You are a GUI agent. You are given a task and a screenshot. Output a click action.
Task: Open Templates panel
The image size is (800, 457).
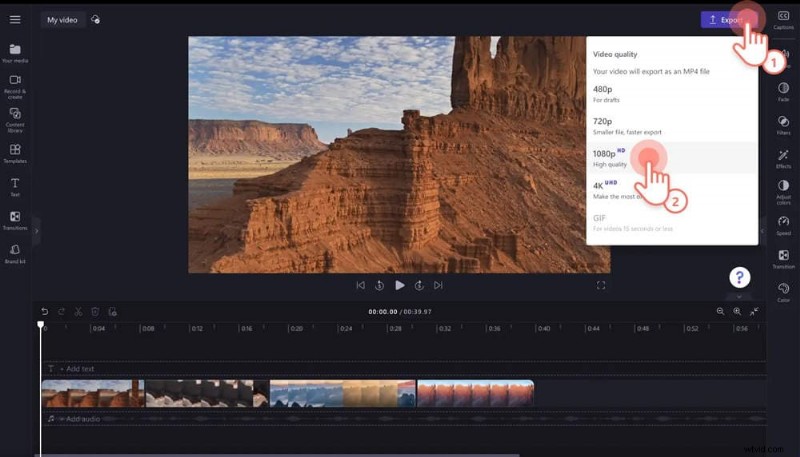(x=15, y=154)
